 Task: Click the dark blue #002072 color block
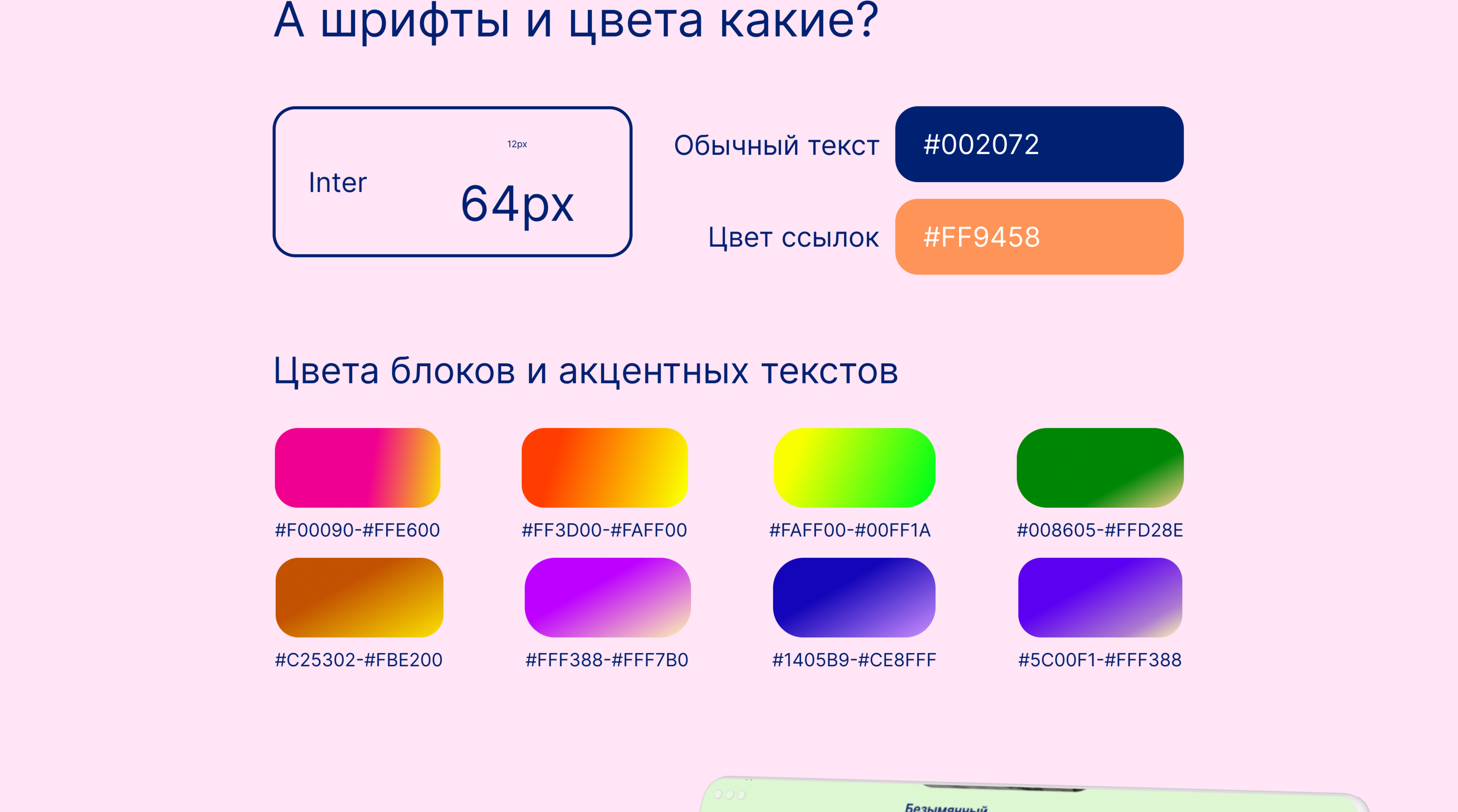click(x=1039, y=144)
